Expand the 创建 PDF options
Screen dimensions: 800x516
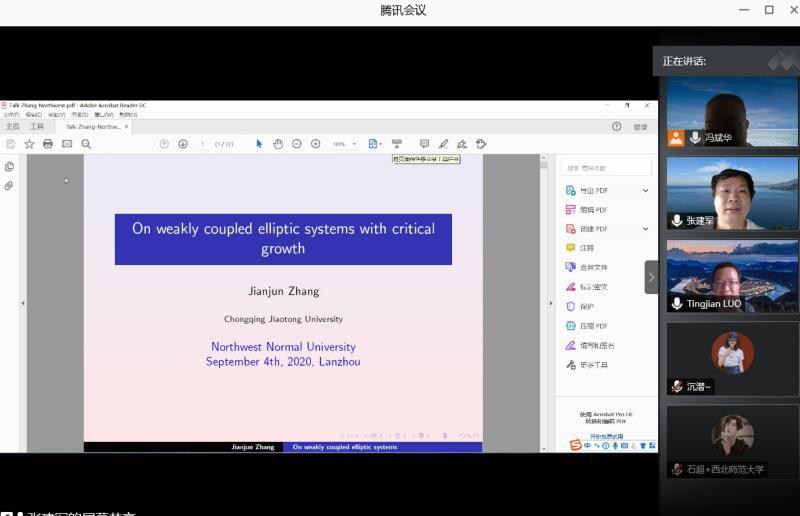[645, 229]
